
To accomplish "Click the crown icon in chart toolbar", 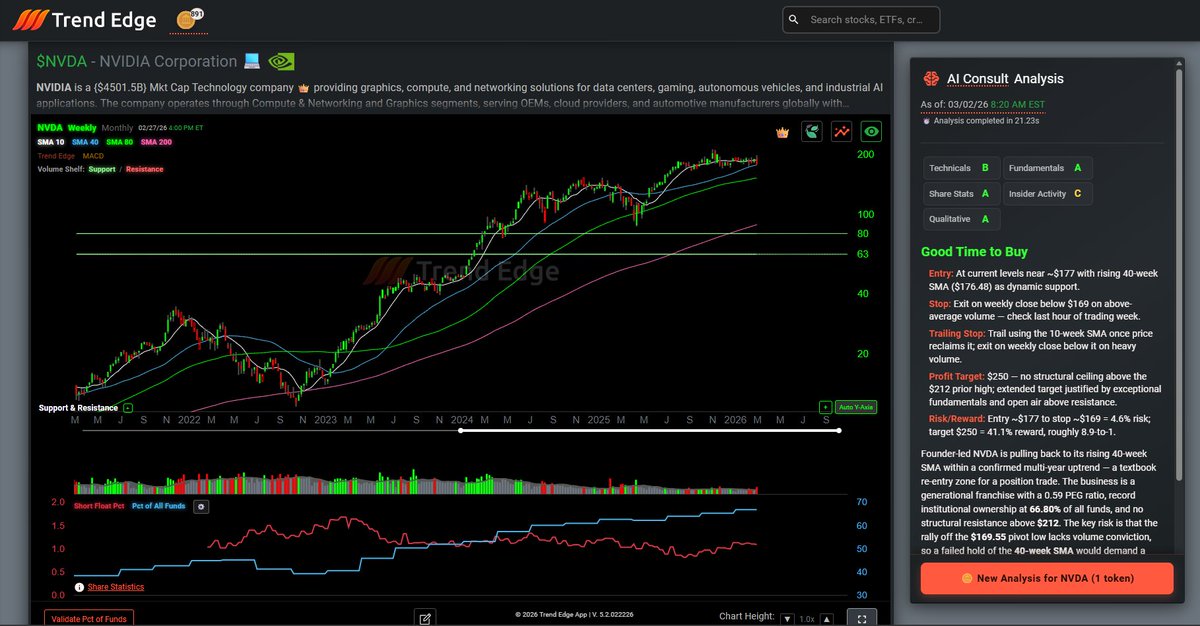I will (x=783, y=132).
